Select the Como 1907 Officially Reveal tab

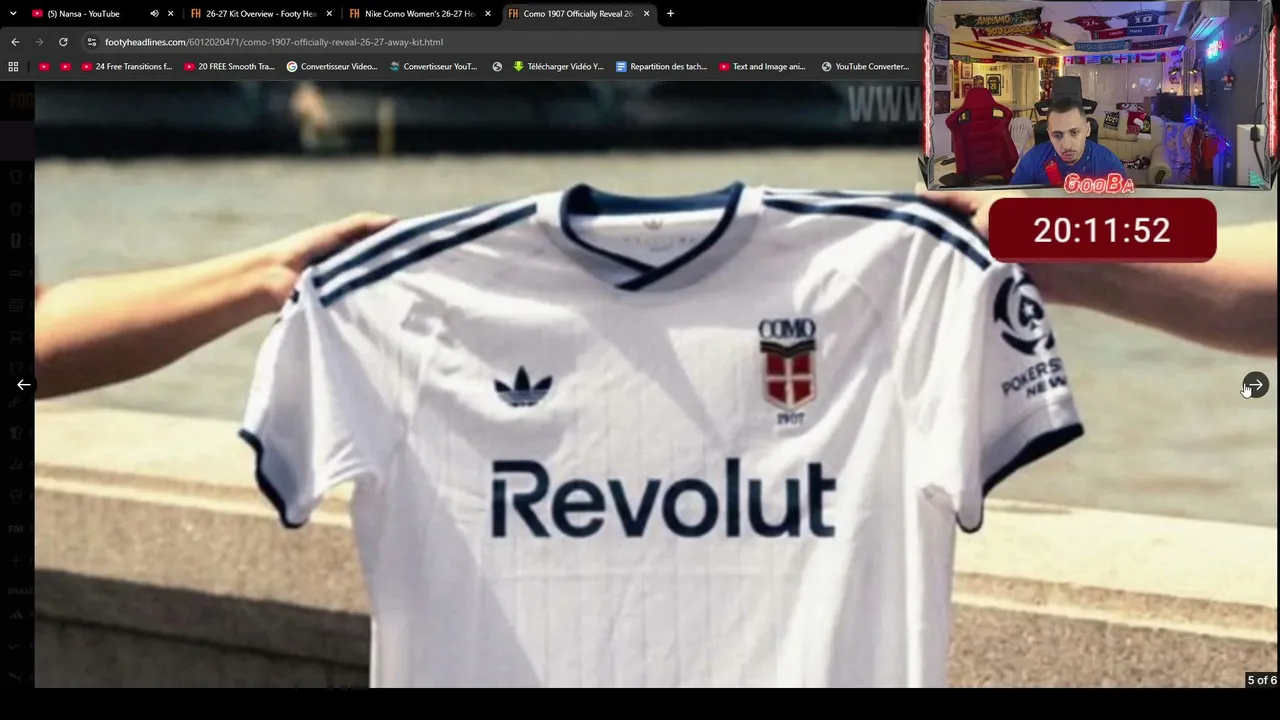tap(578, 14)
